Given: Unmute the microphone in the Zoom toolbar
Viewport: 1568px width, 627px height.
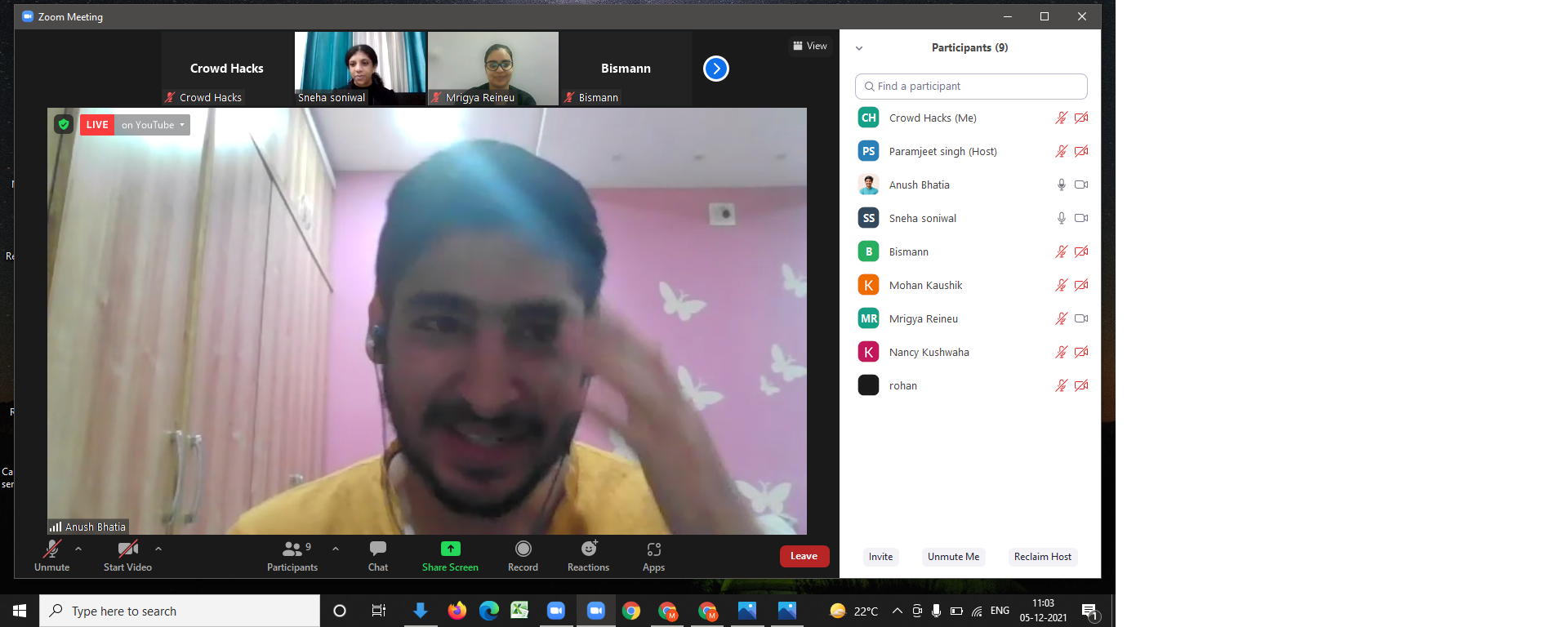Looking at the screenshot, I should (51, 556).
